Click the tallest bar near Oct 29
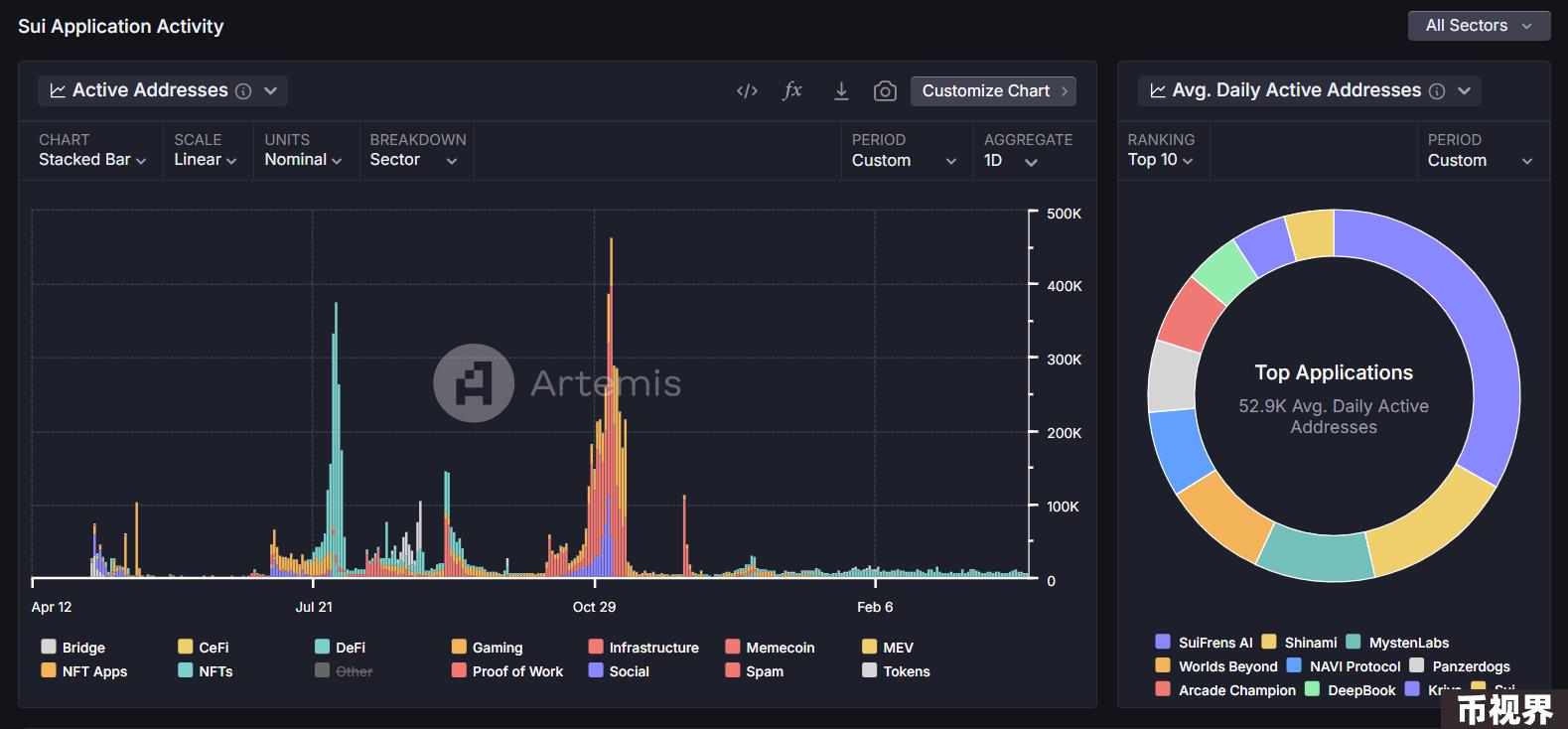 coord(611,407)
